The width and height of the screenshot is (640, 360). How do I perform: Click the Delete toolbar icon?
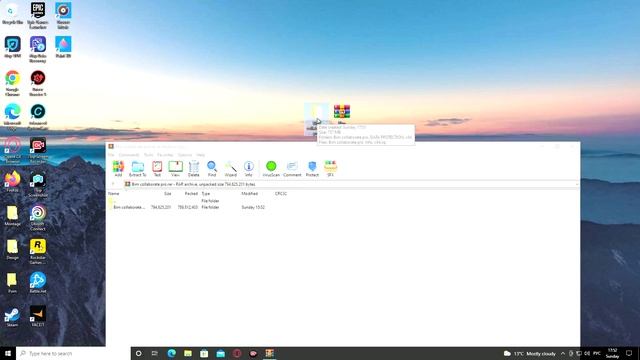[x=194, y=169]
